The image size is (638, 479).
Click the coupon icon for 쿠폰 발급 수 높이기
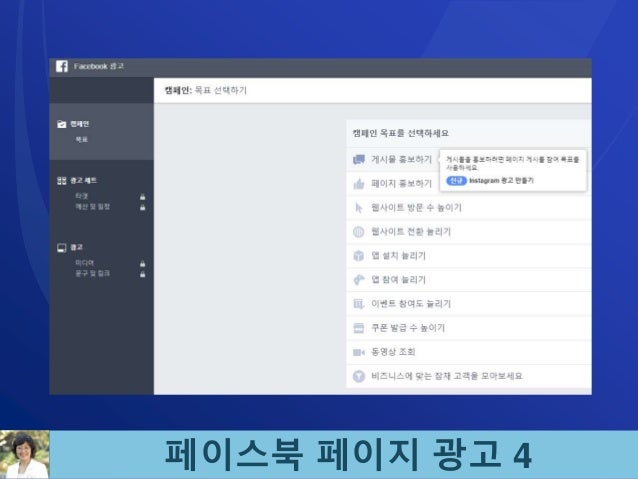[358, 328]
